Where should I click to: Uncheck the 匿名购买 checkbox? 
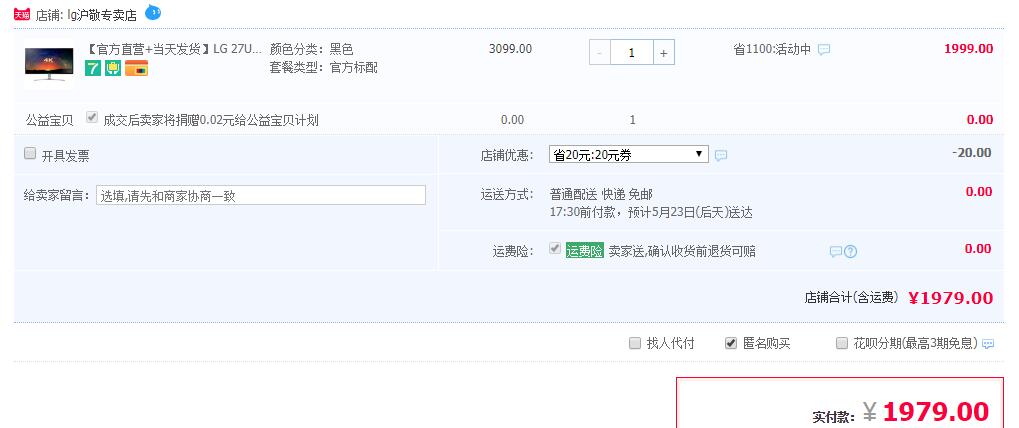(x=731, y=343)
